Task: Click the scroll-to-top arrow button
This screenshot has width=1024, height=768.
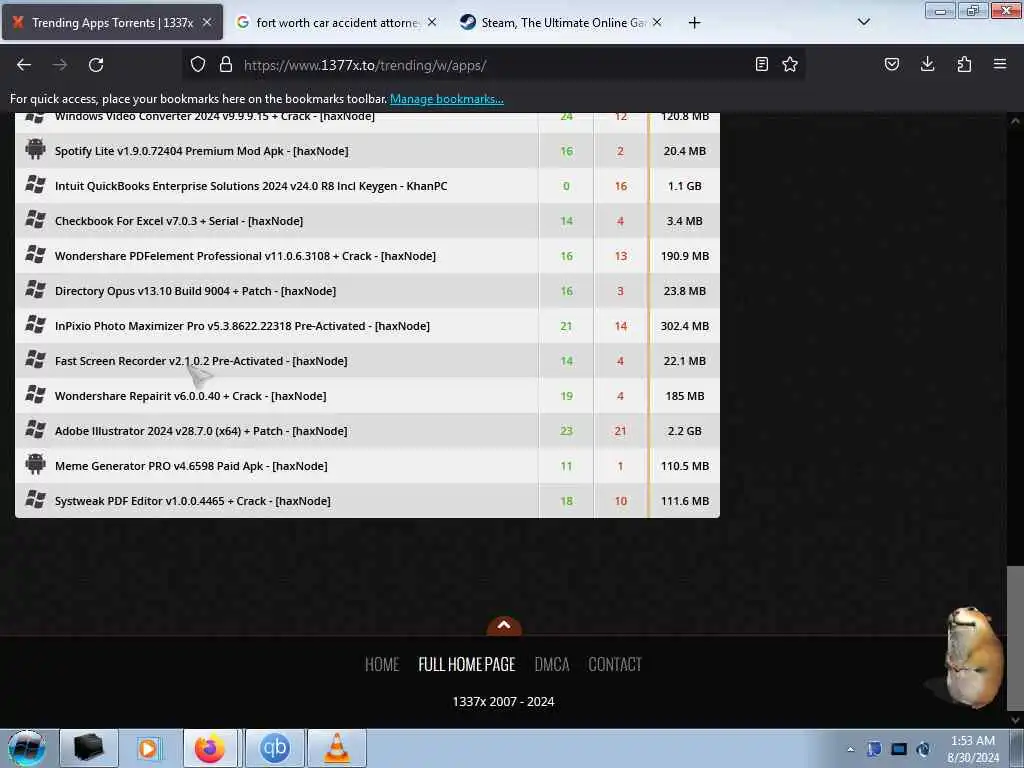Action: (x=504, y=626)
